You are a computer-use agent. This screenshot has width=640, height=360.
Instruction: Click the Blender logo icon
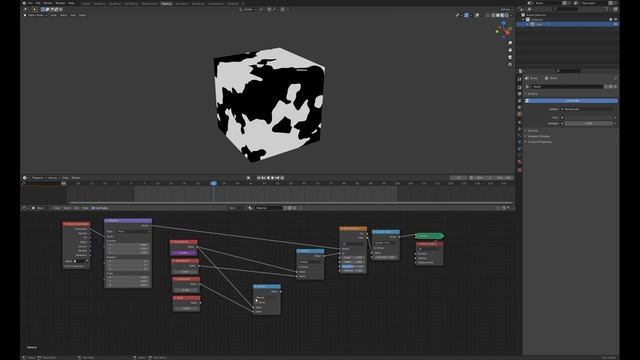pos(24,3)
